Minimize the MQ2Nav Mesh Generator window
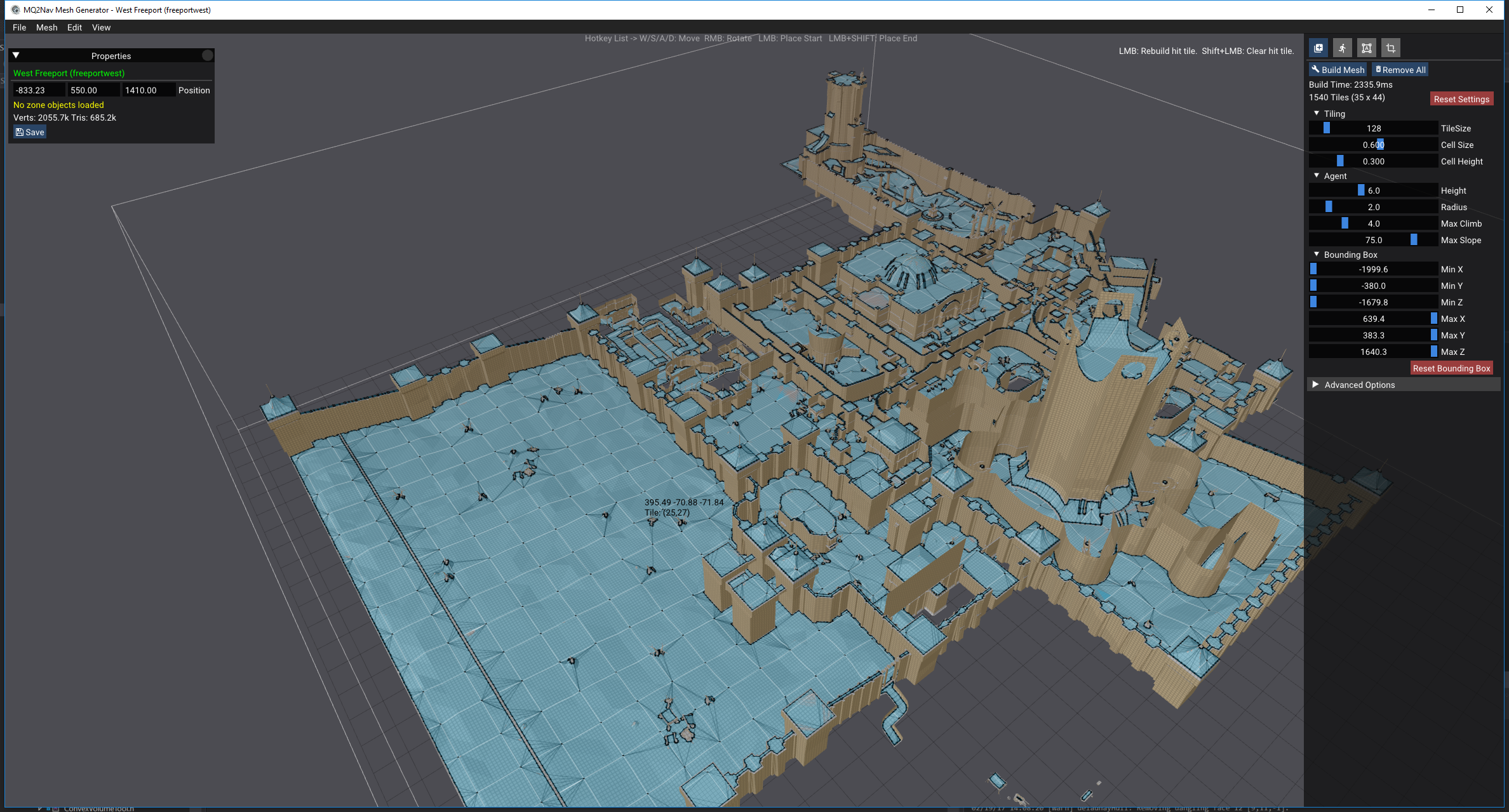The height and width of the screenshot is (812, 1509). 1432,10
